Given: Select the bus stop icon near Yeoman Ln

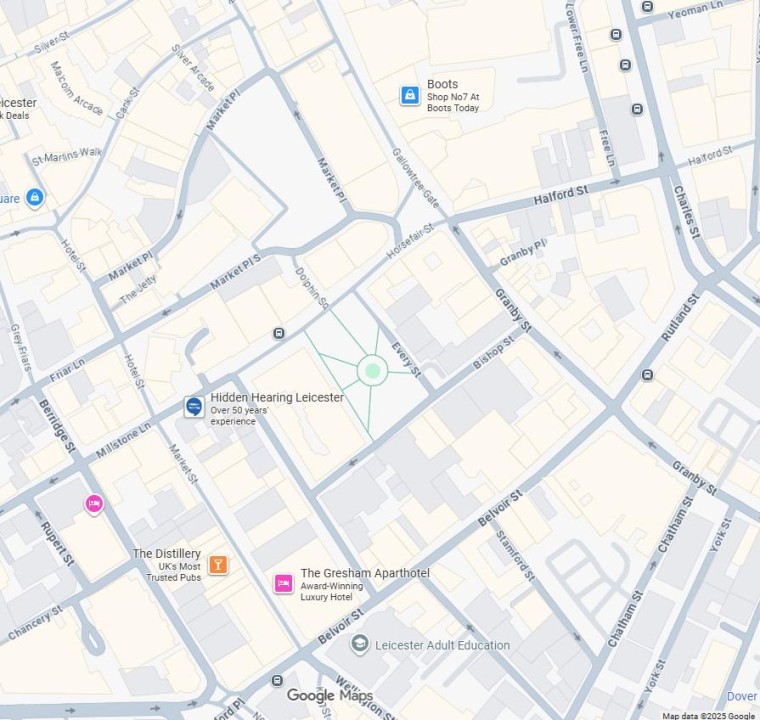Looking at the screenshot, I should coord(647,6).
